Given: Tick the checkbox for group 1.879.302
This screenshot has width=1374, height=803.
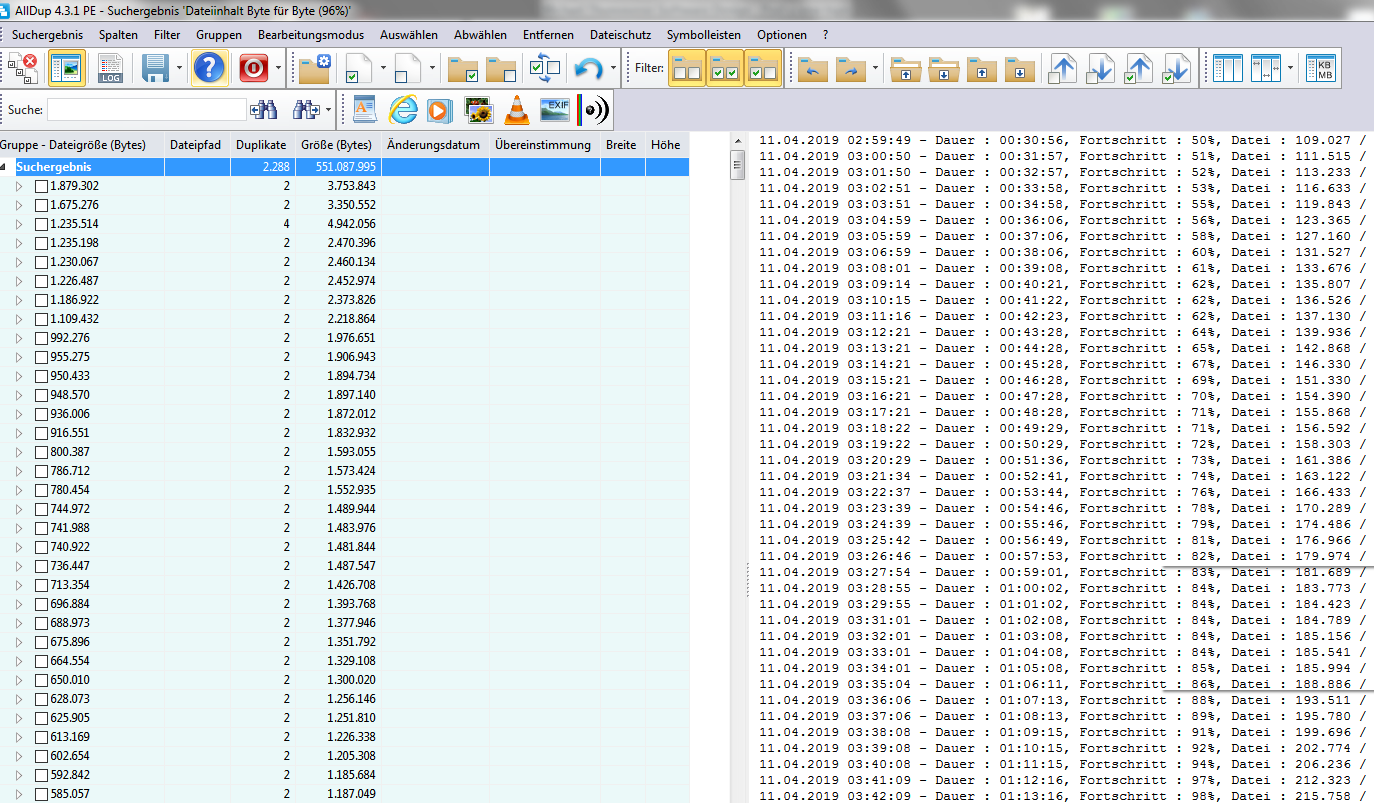Looking at the screenshot, I should click(x=41, y=186).
